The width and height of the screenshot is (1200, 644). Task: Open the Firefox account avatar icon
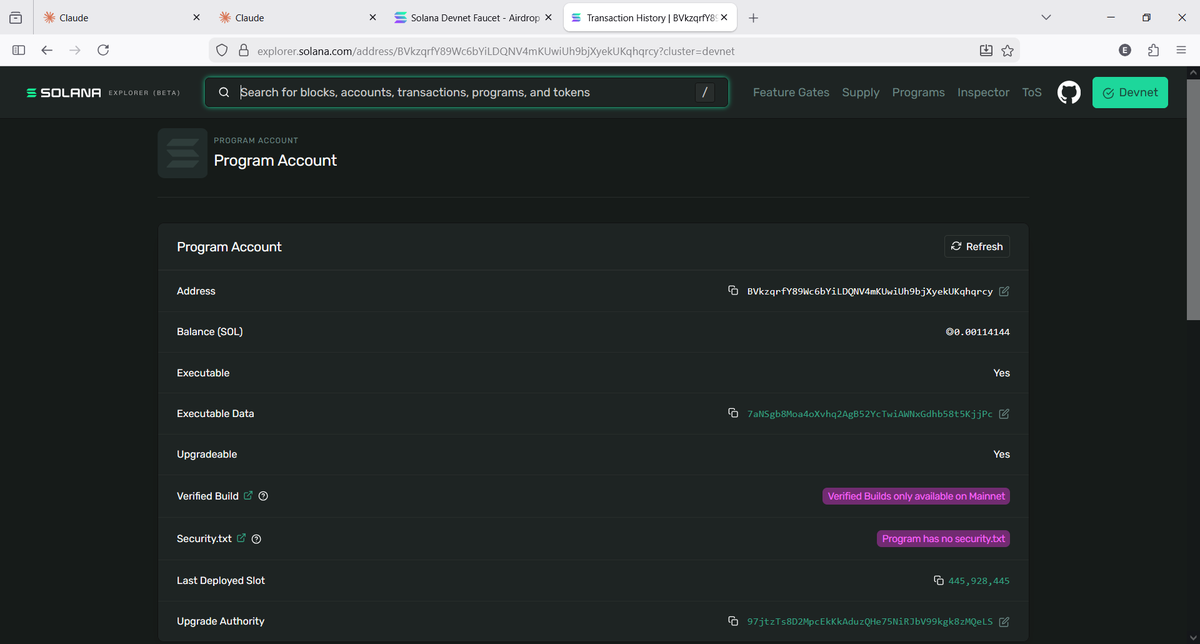[1125, 50]
